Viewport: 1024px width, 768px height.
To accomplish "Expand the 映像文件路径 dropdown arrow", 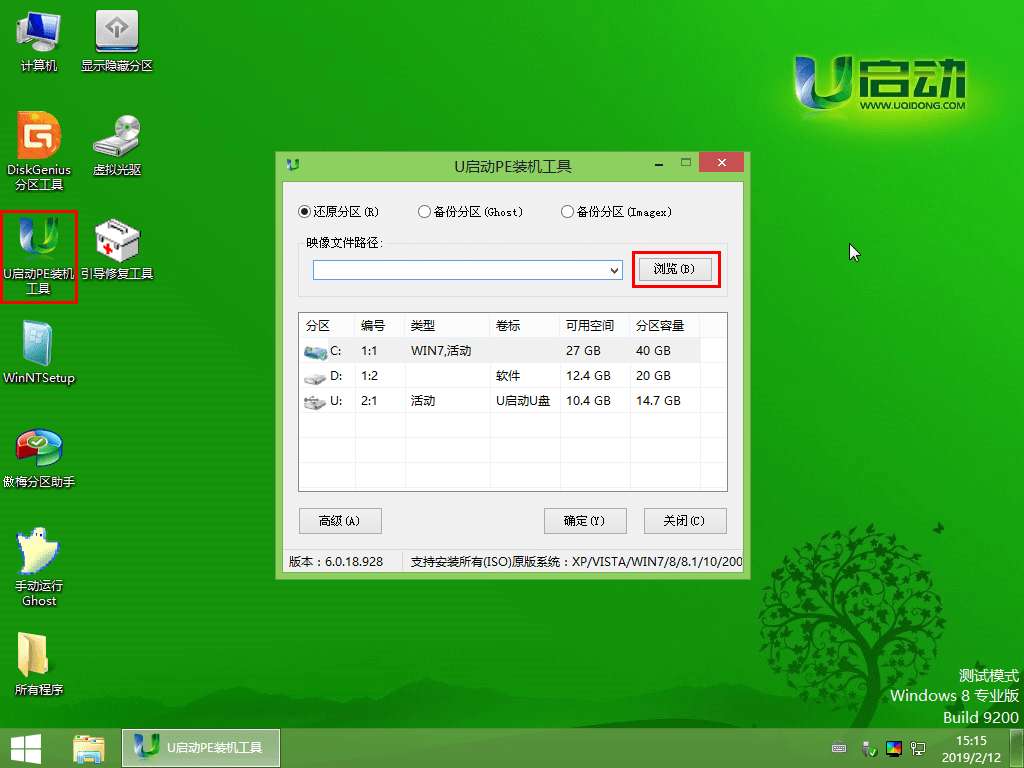I will [x=614, y=270].
